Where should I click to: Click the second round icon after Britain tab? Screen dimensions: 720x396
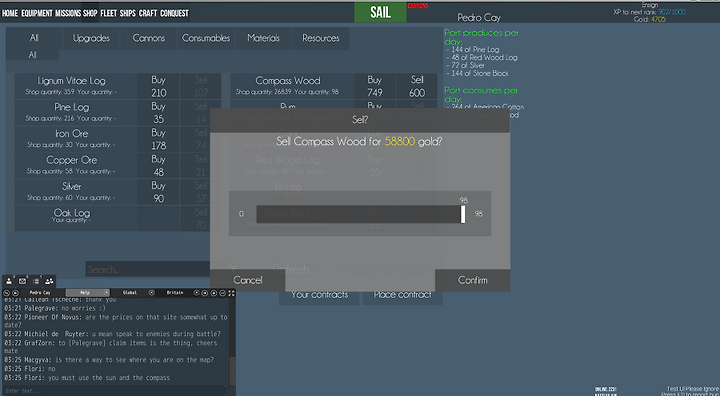click(205, 293)
